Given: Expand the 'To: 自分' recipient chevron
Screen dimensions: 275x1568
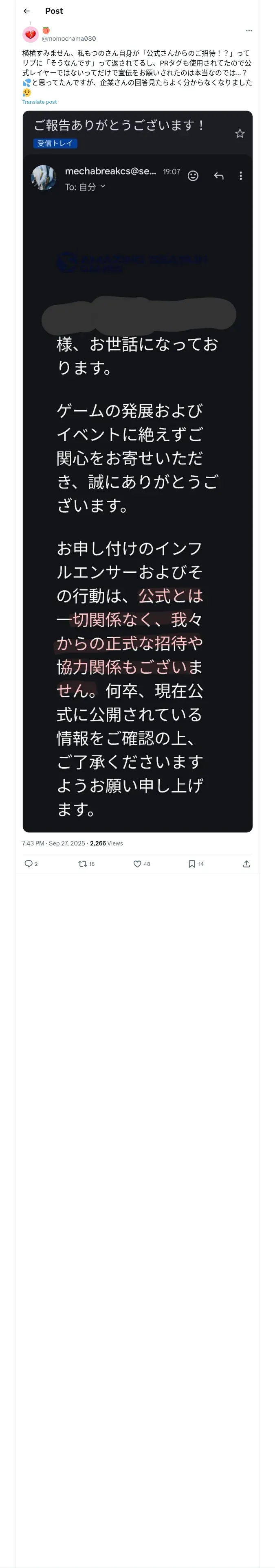Looking at the screenshot, I should coord(103,186).
